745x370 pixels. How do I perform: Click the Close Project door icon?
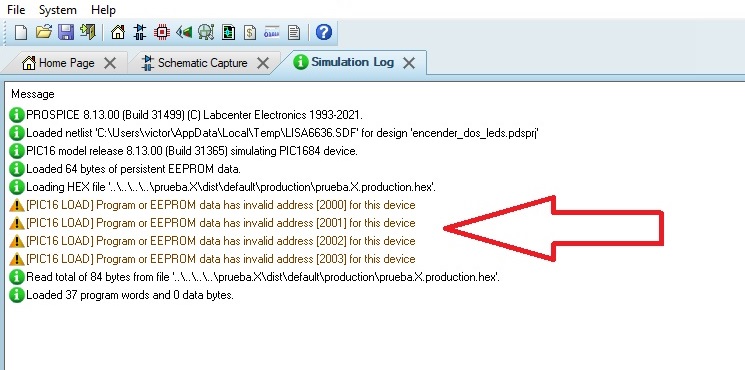coord(88,32)
